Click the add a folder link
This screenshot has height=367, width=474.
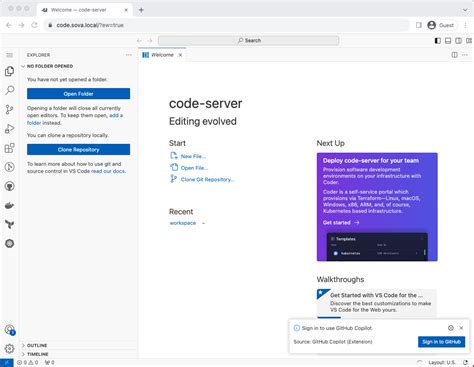tap(75, 119)
